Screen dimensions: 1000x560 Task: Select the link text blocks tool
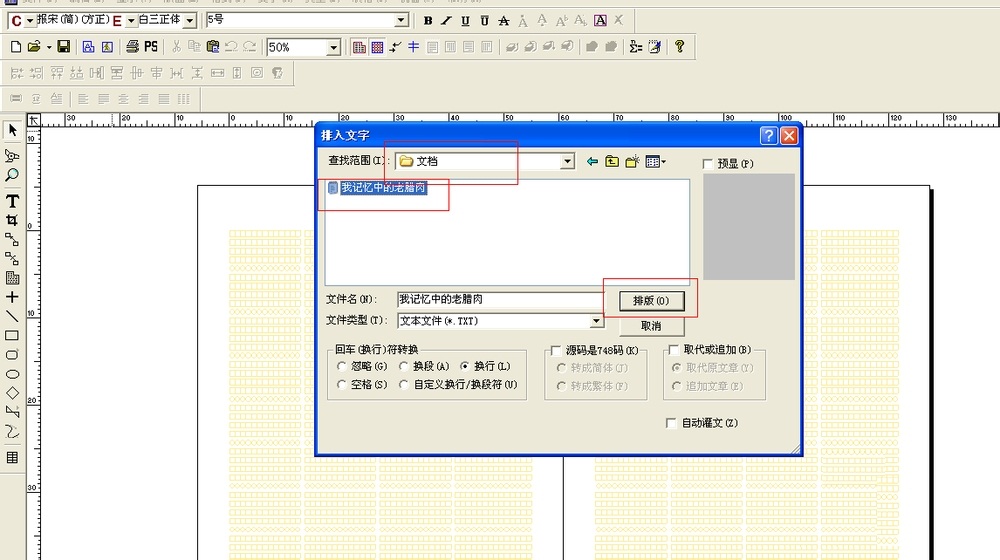(x=12, y=239)
